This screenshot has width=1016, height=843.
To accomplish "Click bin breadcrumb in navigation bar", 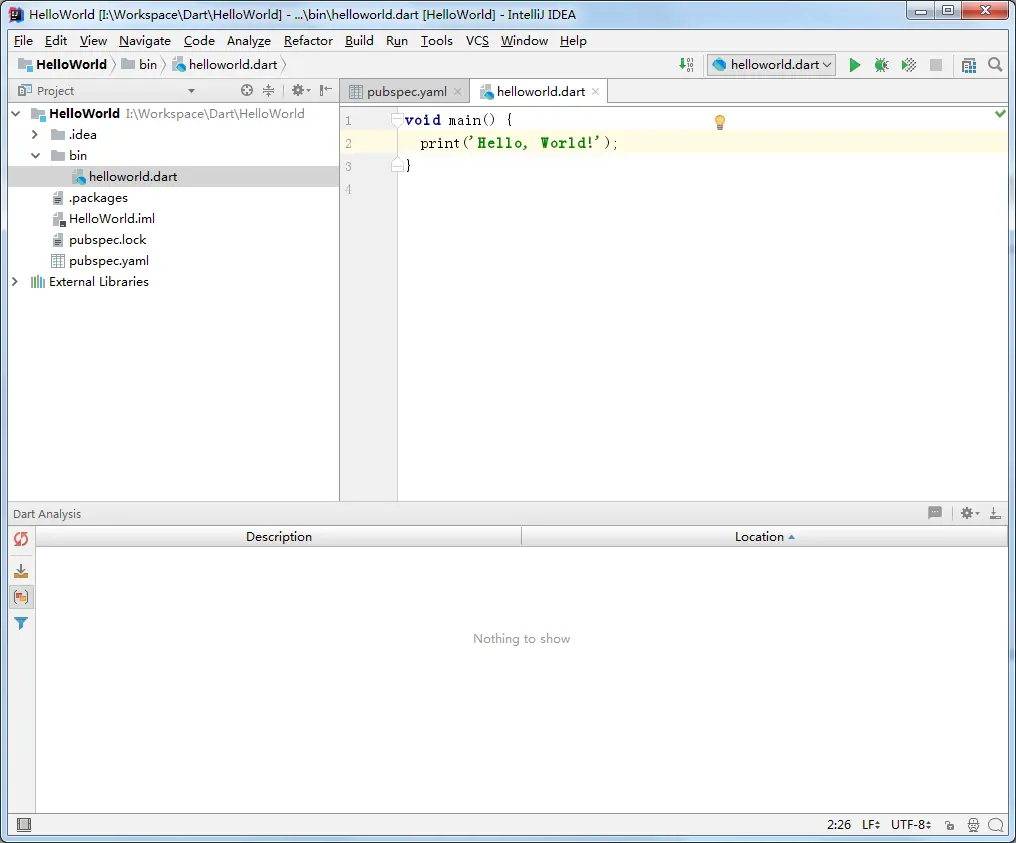I will tap(139, 65).
